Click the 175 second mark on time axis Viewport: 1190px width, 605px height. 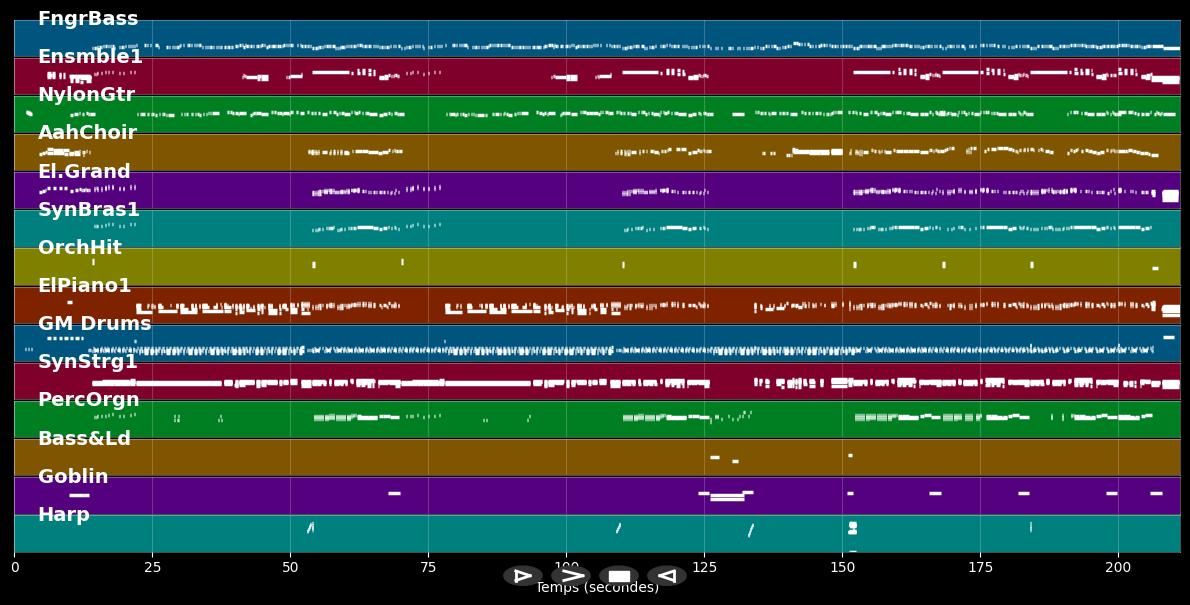pos(980,567)
